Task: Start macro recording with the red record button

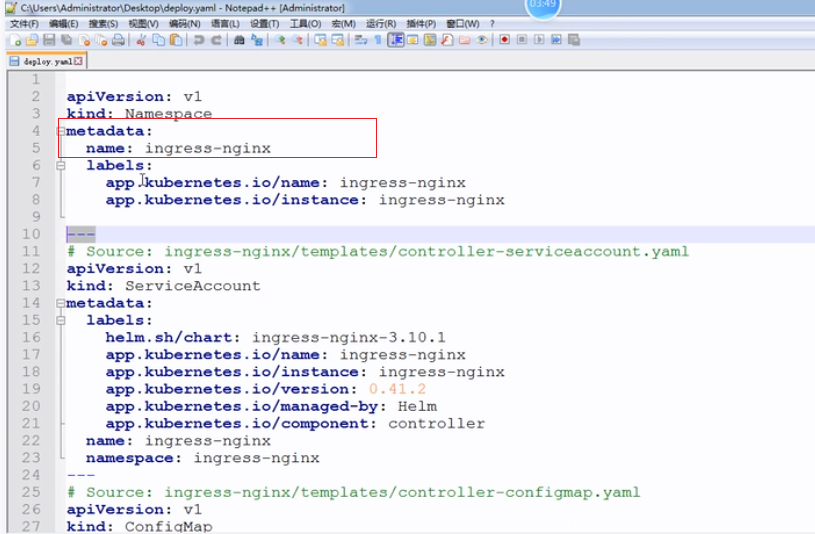Action: pyautogui.click(x=504, y=40)
